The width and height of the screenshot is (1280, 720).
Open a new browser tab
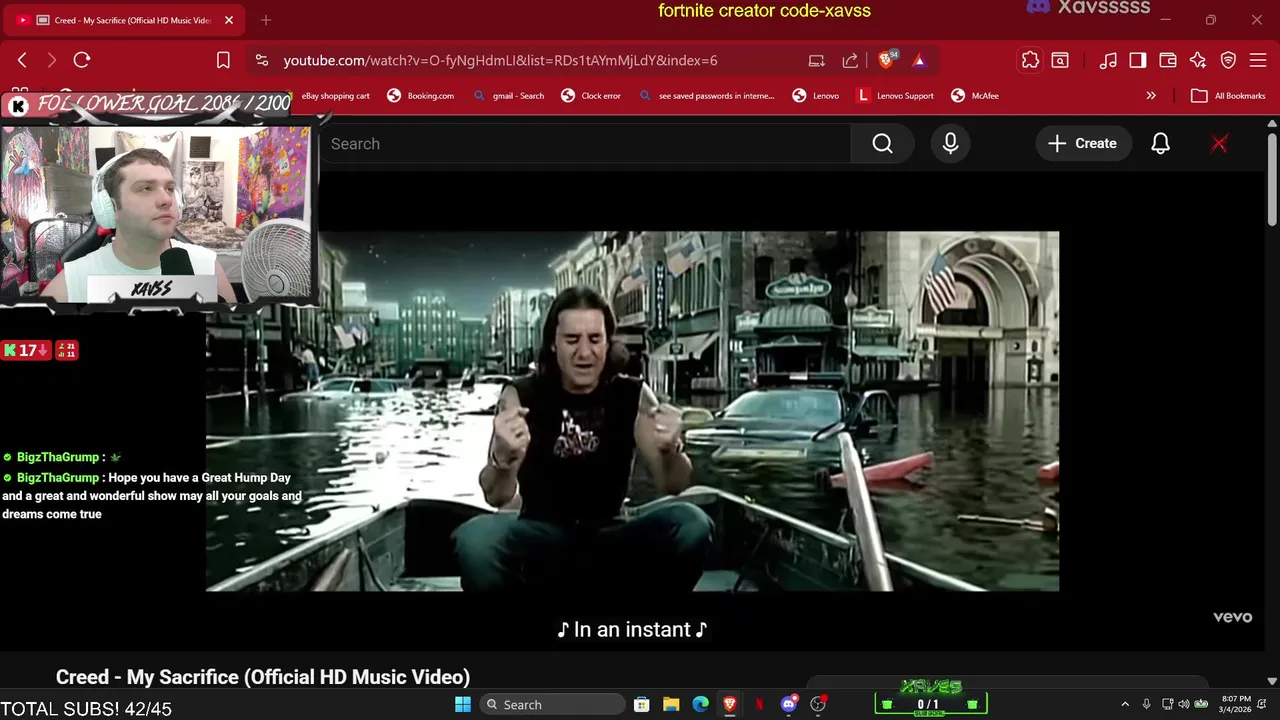tap(266, 20)
